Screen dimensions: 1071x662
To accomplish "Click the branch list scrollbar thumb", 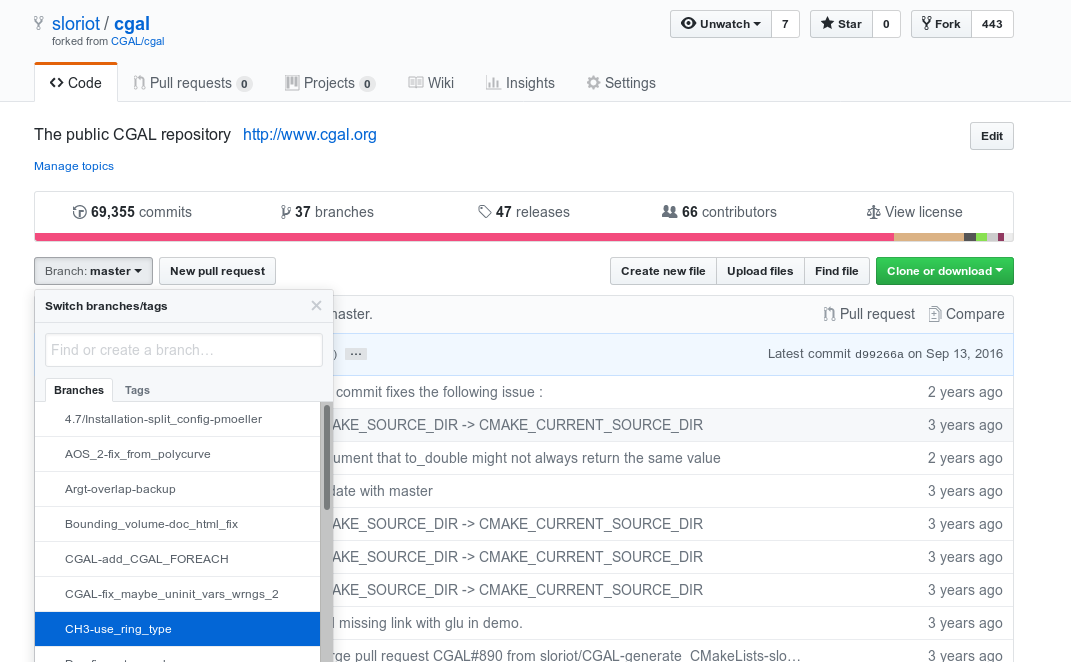I will [326, 457].
